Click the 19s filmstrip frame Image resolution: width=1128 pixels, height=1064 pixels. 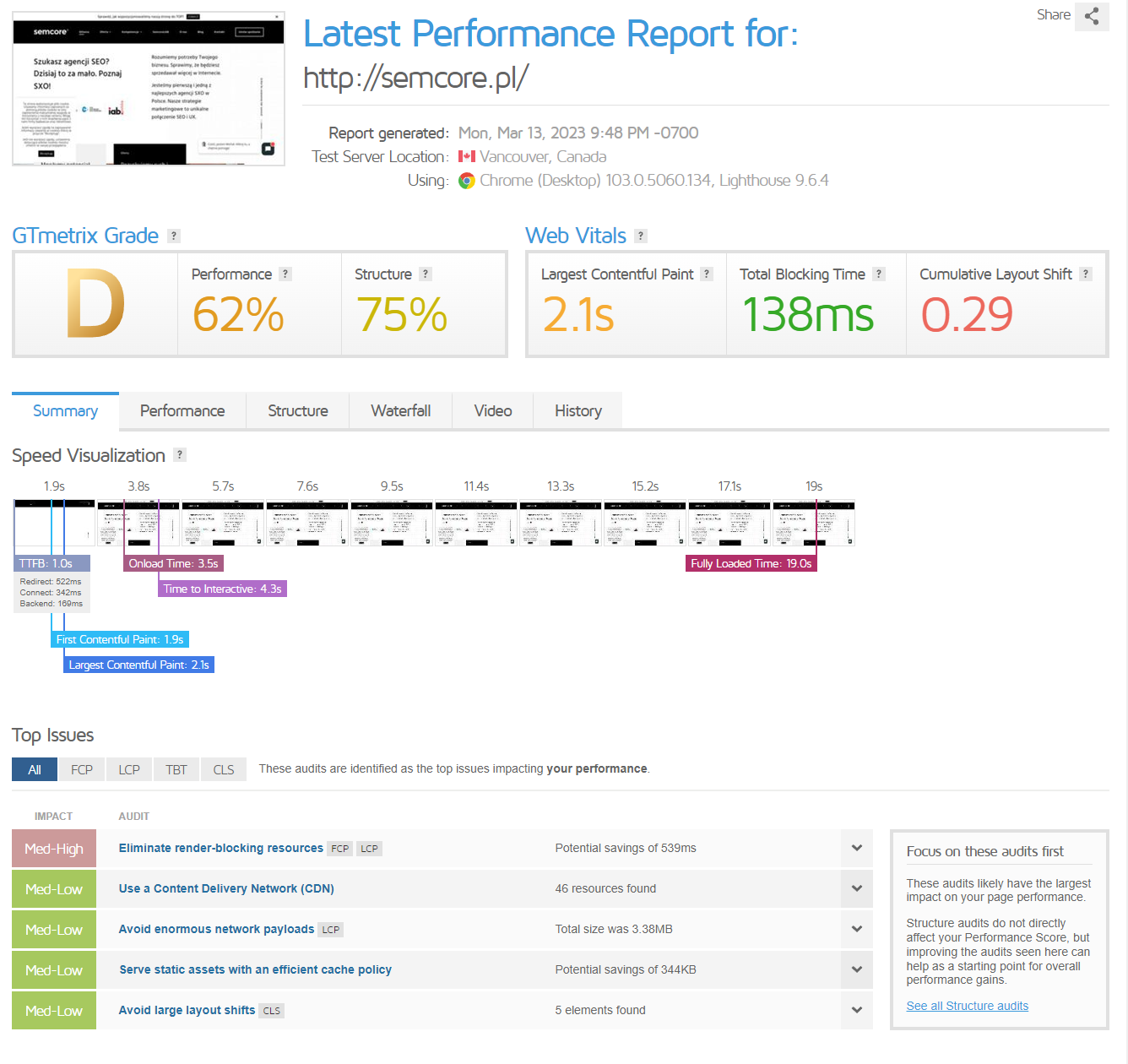pyautogui.click(x=814, y=524)
